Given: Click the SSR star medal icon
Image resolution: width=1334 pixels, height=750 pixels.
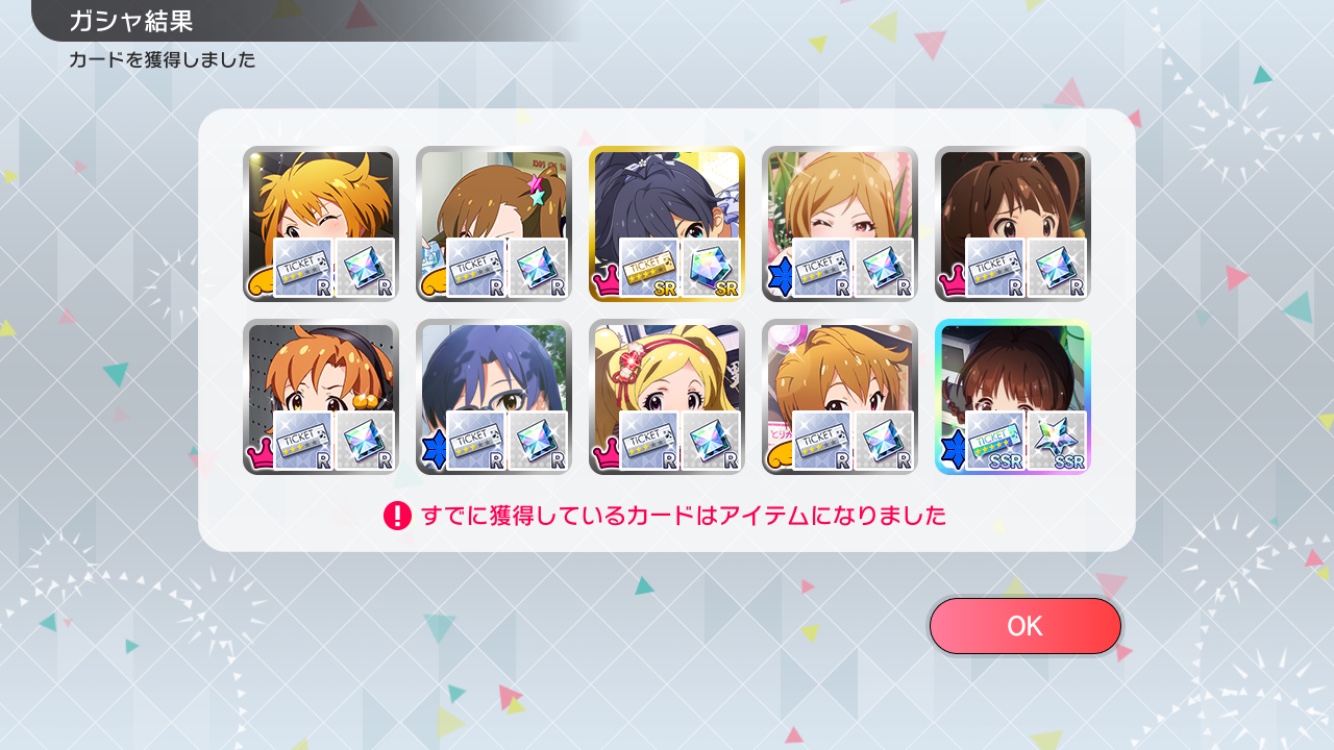Looking at the screenshot, I should coord(1057,440).
